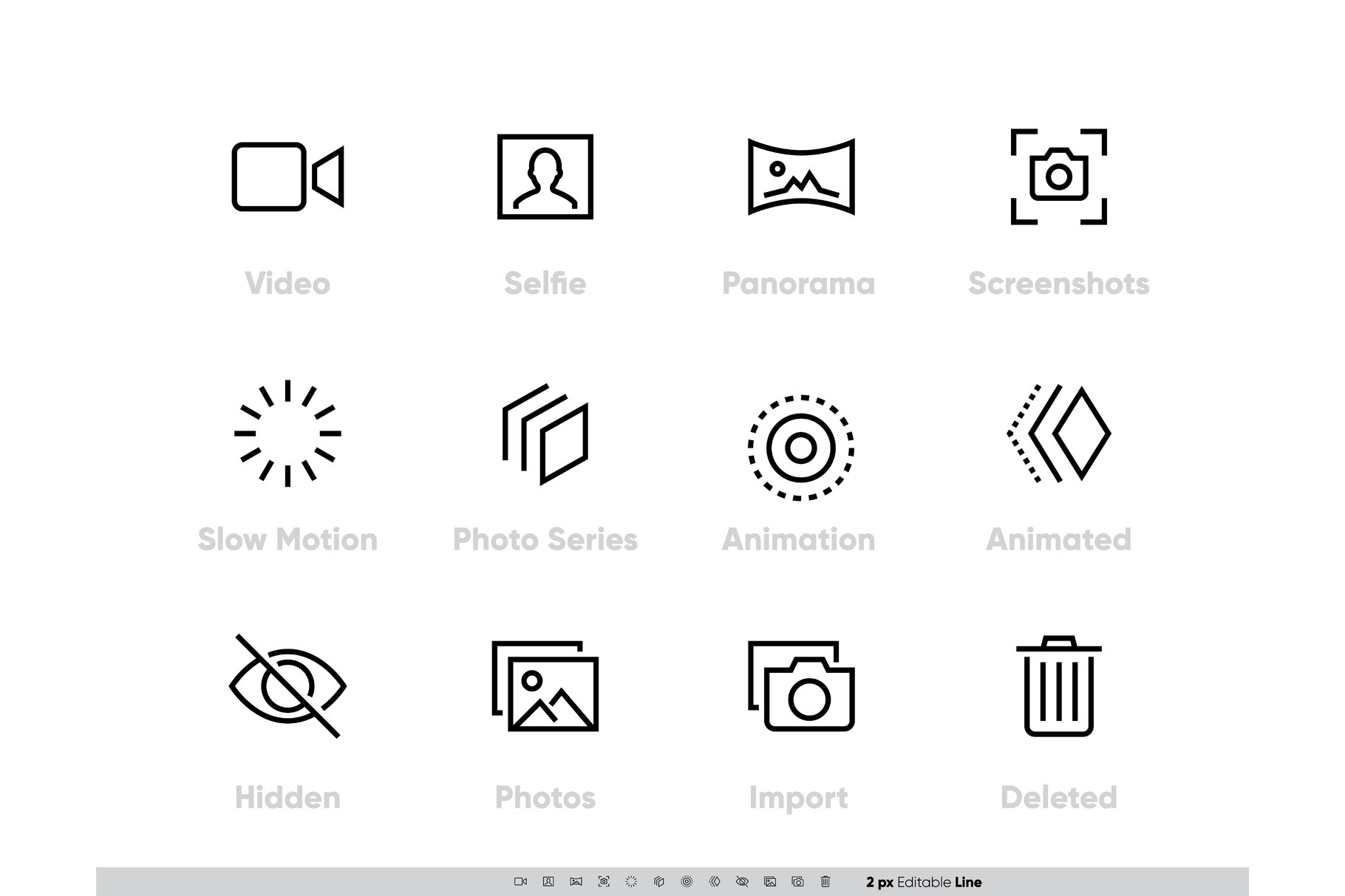Select the large Selfie portrait icon
Viewport: 1345px width, 896px height.
click(x=545, y=177)
